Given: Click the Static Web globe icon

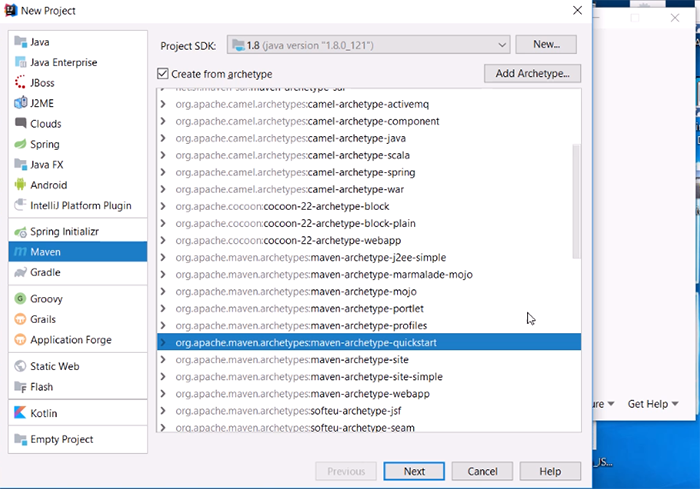Looking at the screenshot, I should pos(21,366).
